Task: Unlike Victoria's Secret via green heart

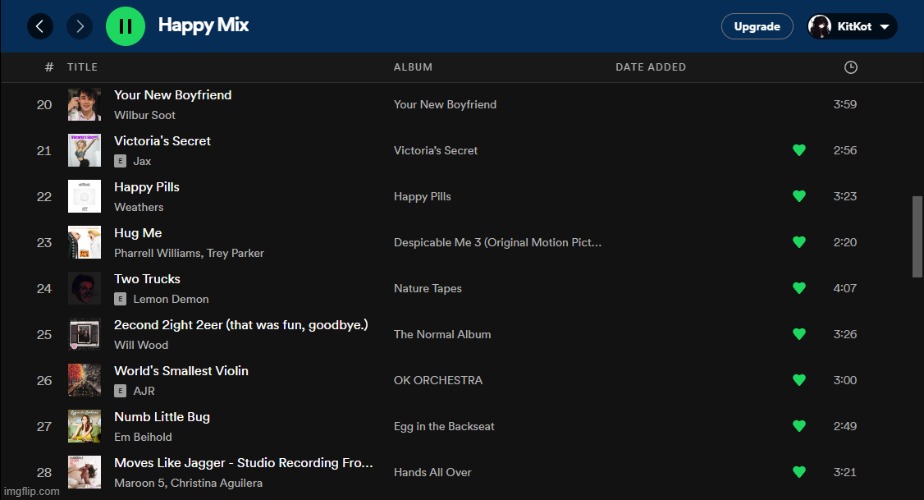Action: click(799, 150)
